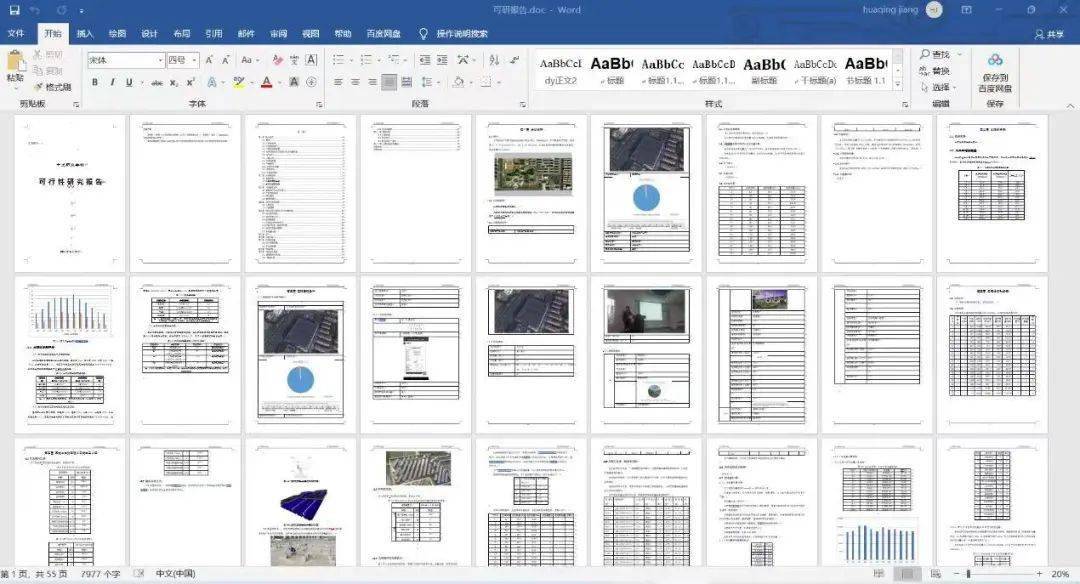Toggle justified alignment button
The height and width of the screenshot is (584, 1080).
tap(389, 82)
